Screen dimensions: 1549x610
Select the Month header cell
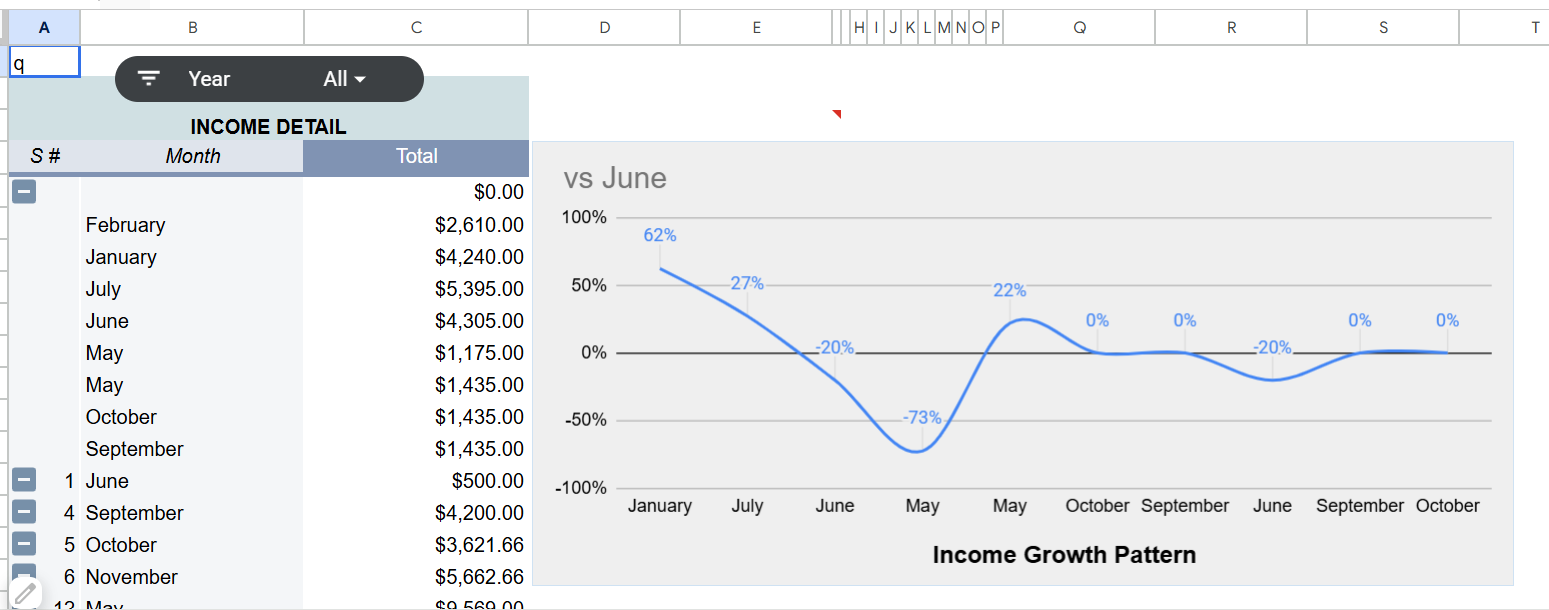tap(193, 156)
